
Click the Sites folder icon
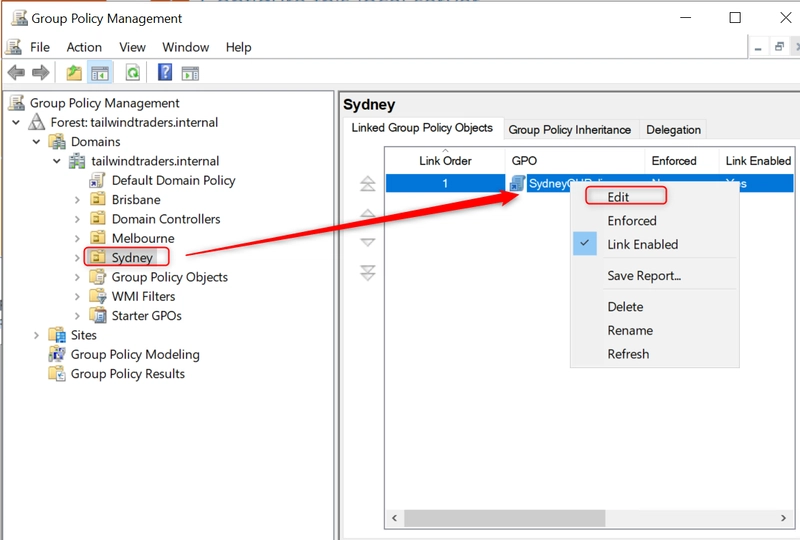tap(57, 335)
